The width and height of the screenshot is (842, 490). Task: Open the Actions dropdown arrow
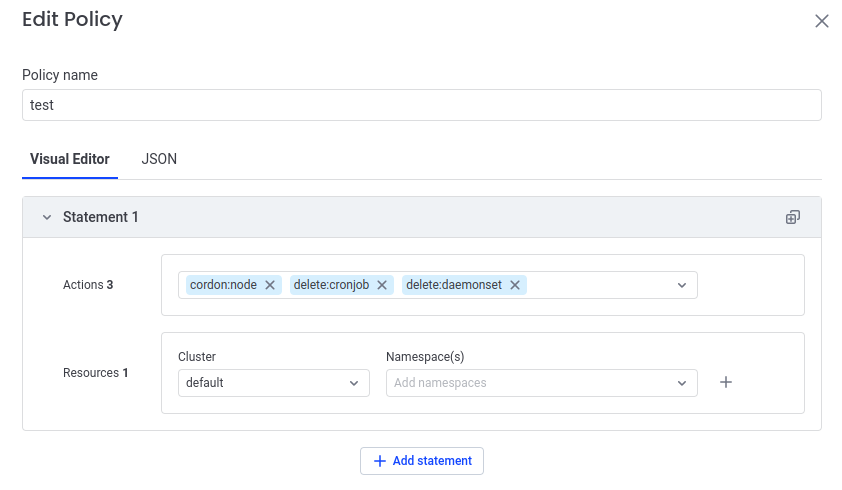tap(682, 285)
